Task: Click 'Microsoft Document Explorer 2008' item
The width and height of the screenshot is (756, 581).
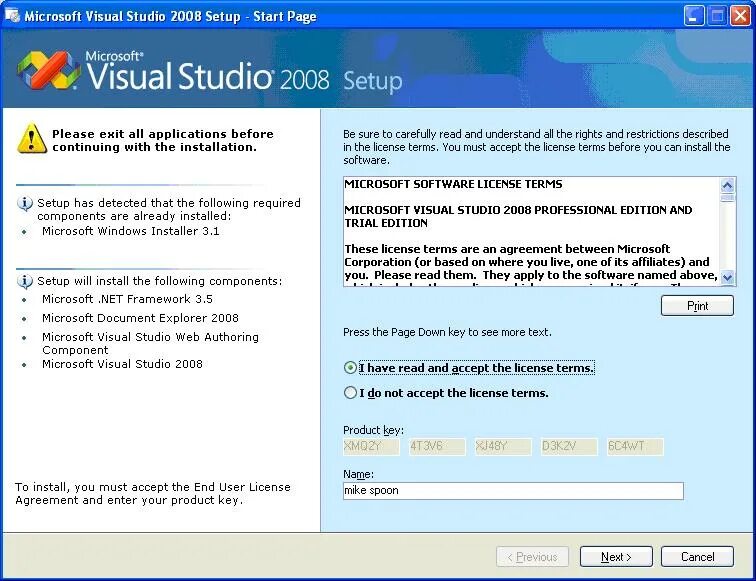Action: 140,318
